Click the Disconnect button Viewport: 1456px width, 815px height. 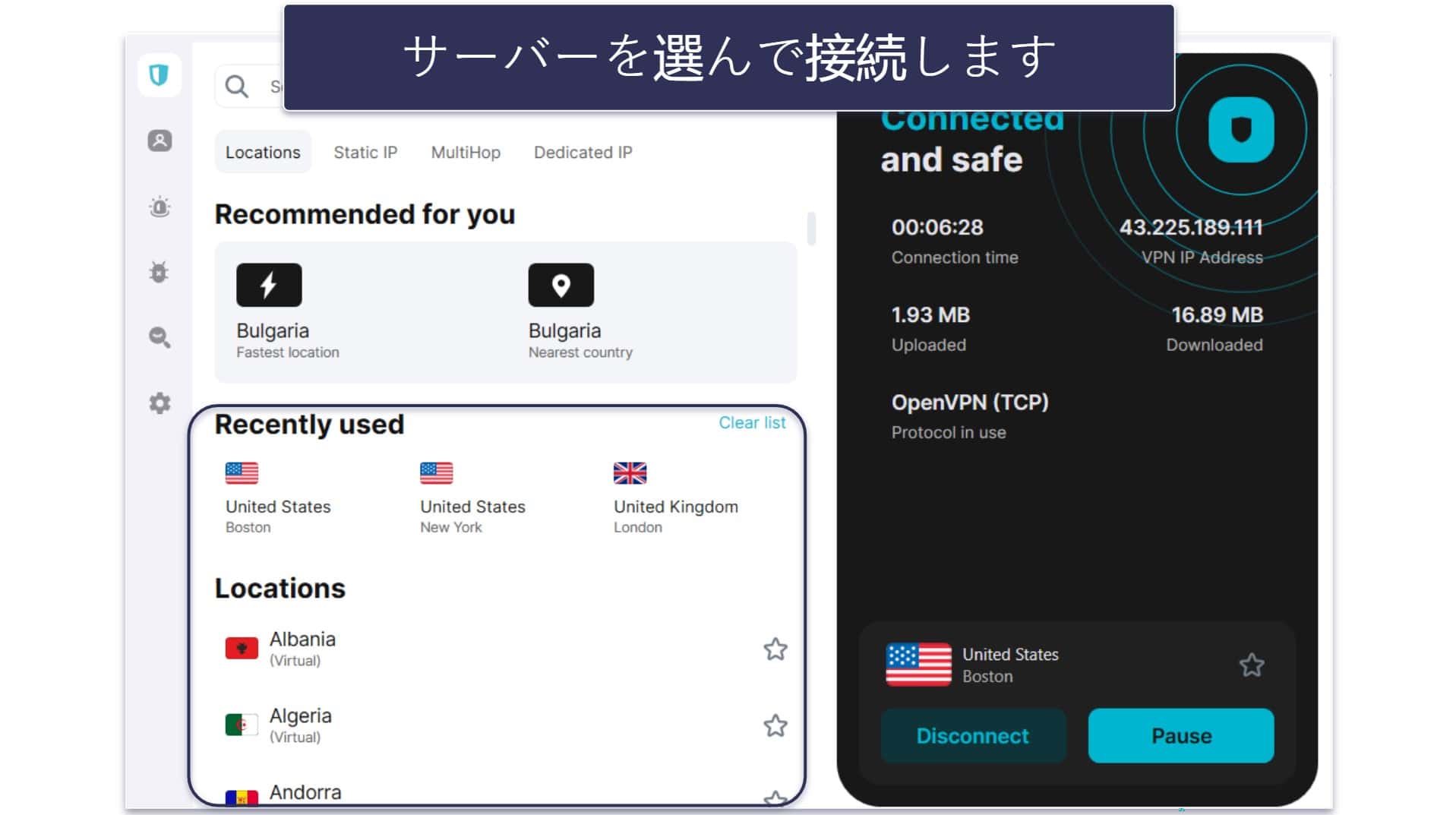[x=973, y=736]
